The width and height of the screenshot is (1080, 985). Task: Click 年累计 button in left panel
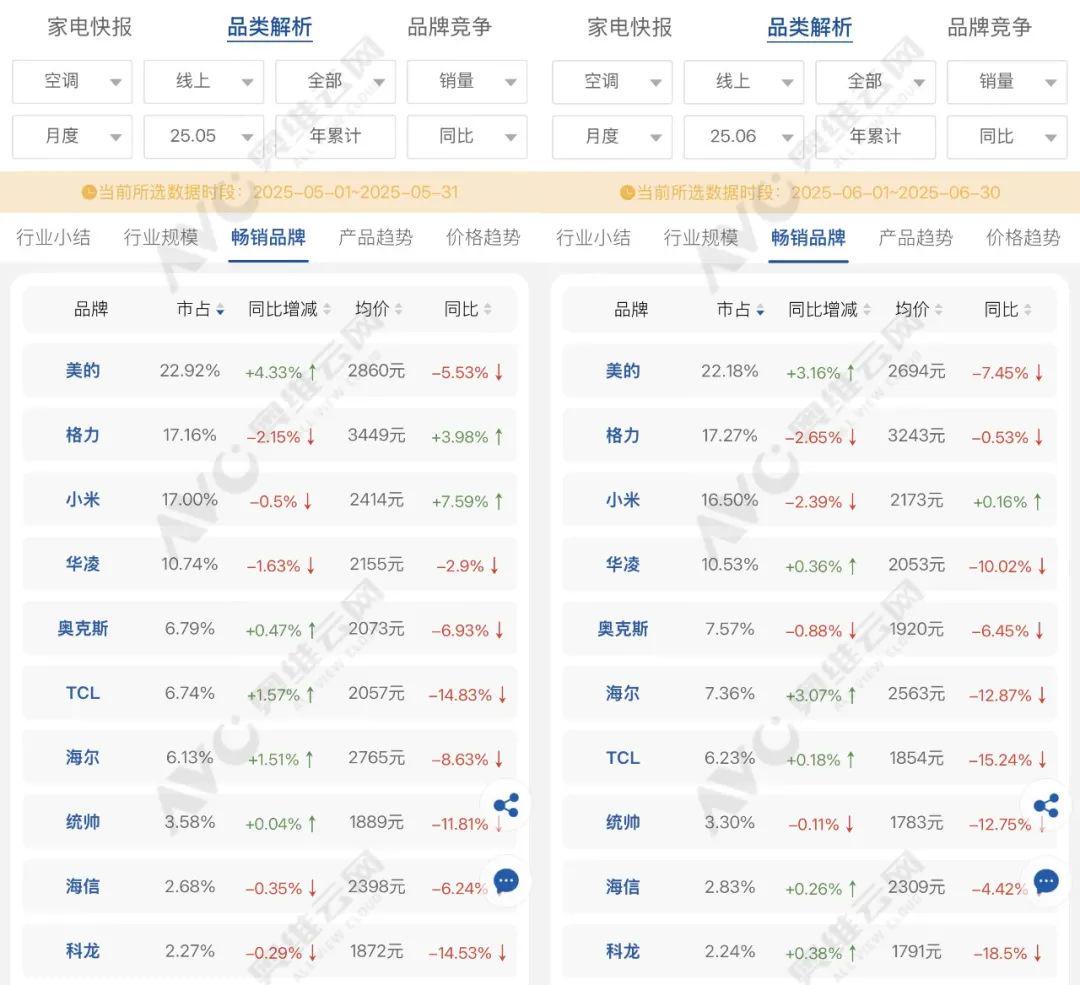(x=335, y=136)
